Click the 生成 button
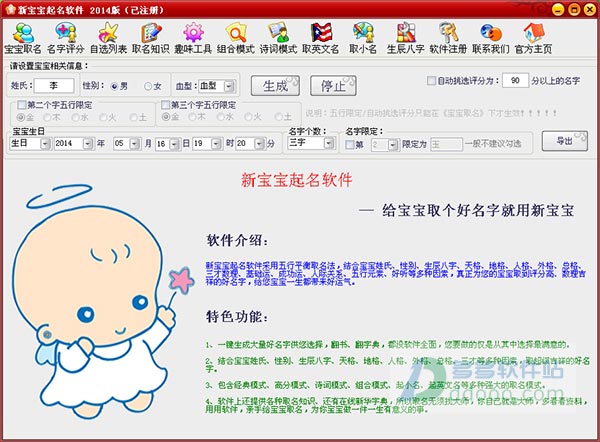600x442 pixels. 275,86
